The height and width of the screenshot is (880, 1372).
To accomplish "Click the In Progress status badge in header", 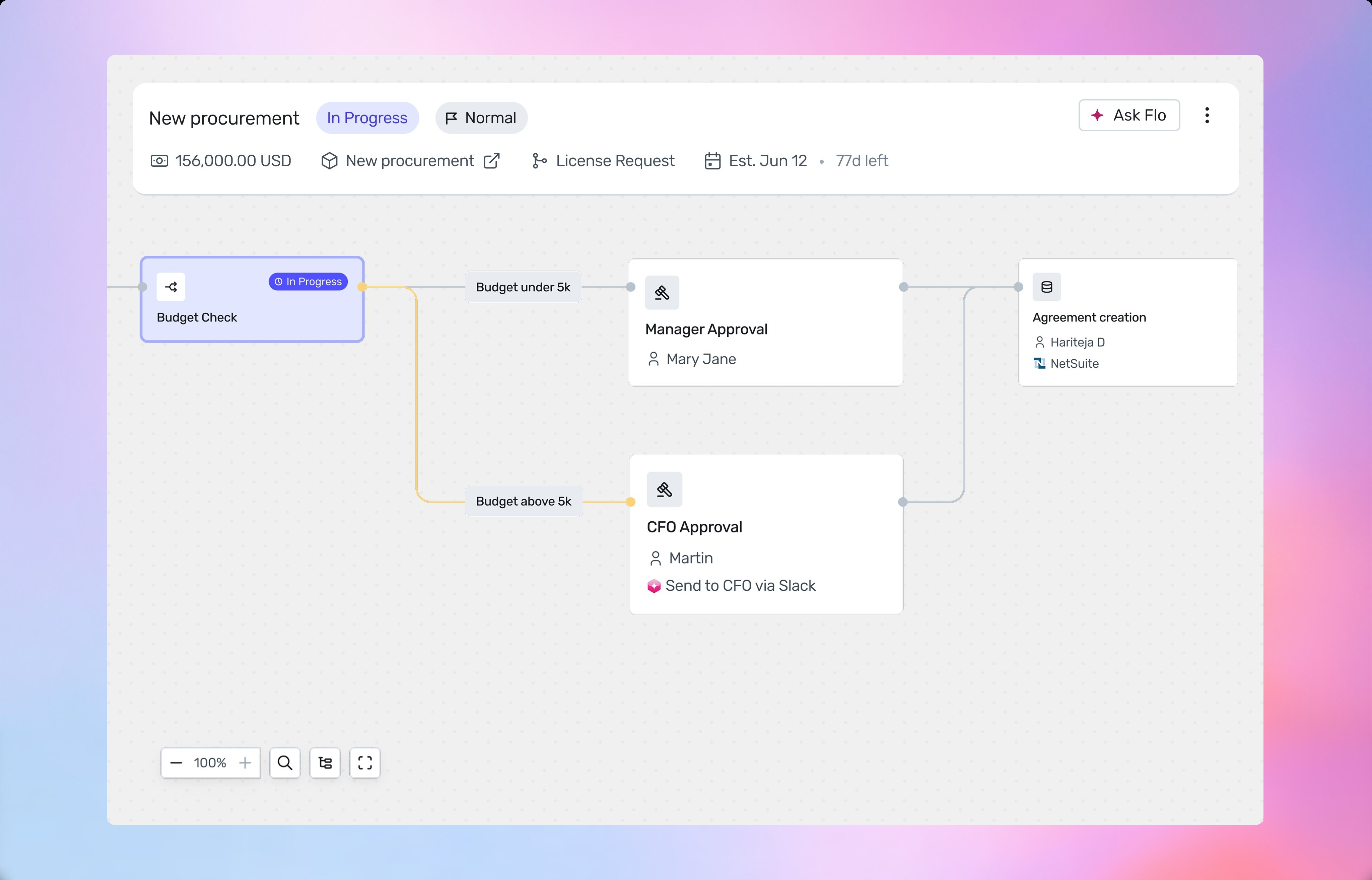I will (367, 118).
